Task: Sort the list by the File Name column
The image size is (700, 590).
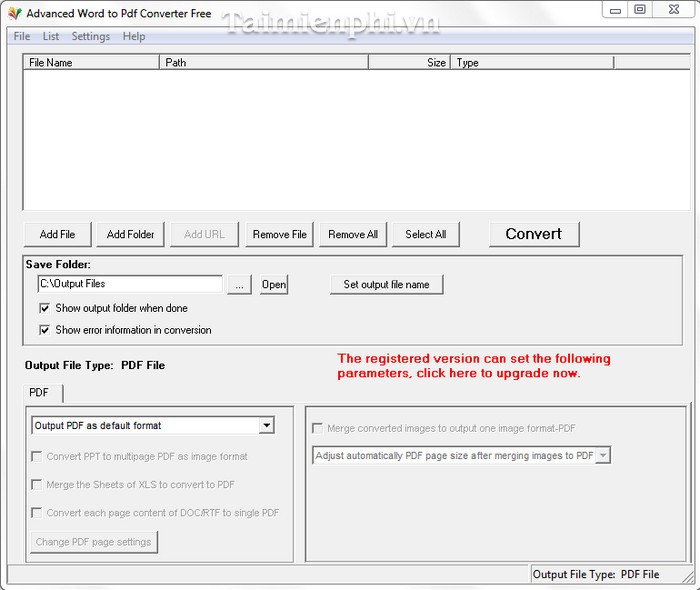Action: [92, 62]
